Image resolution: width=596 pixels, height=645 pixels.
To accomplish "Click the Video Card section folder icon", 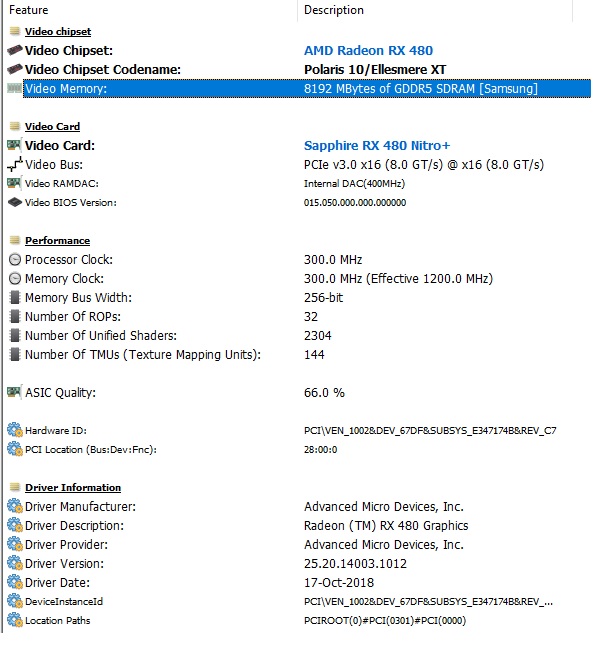I will (x=15, y=126).
